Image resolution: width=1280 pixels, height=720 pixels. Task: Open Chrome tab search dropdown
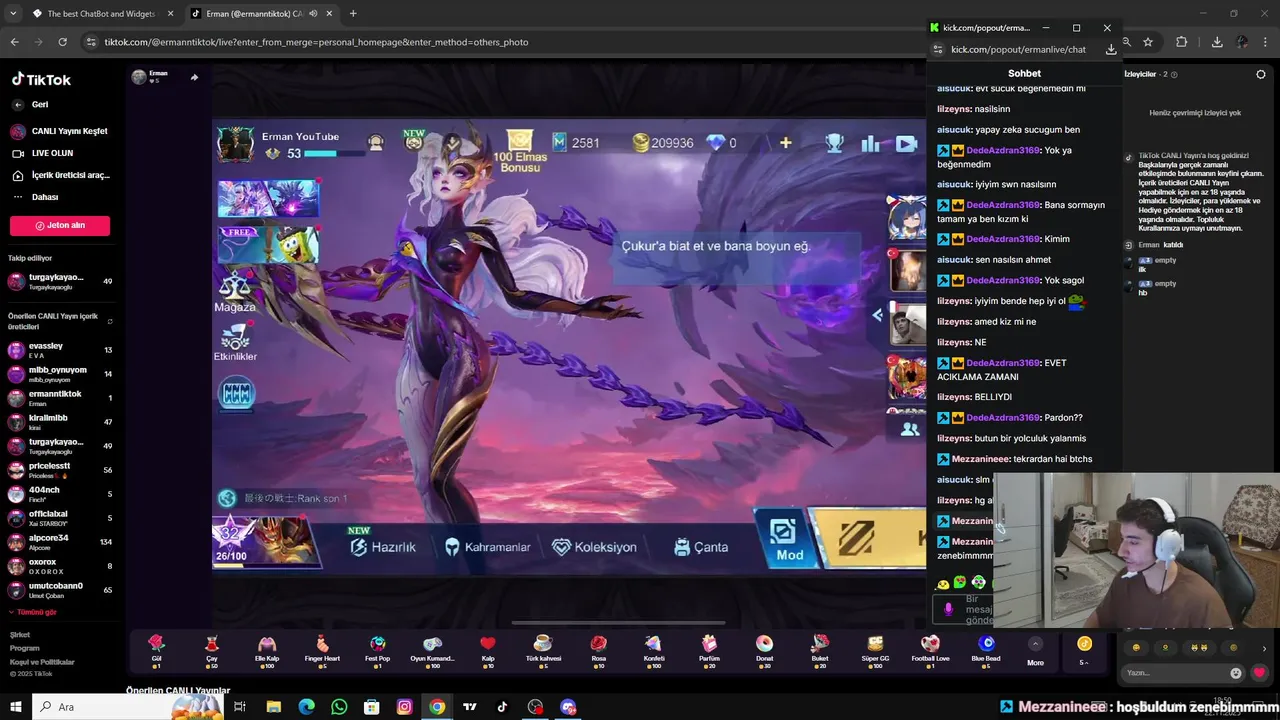13,14
